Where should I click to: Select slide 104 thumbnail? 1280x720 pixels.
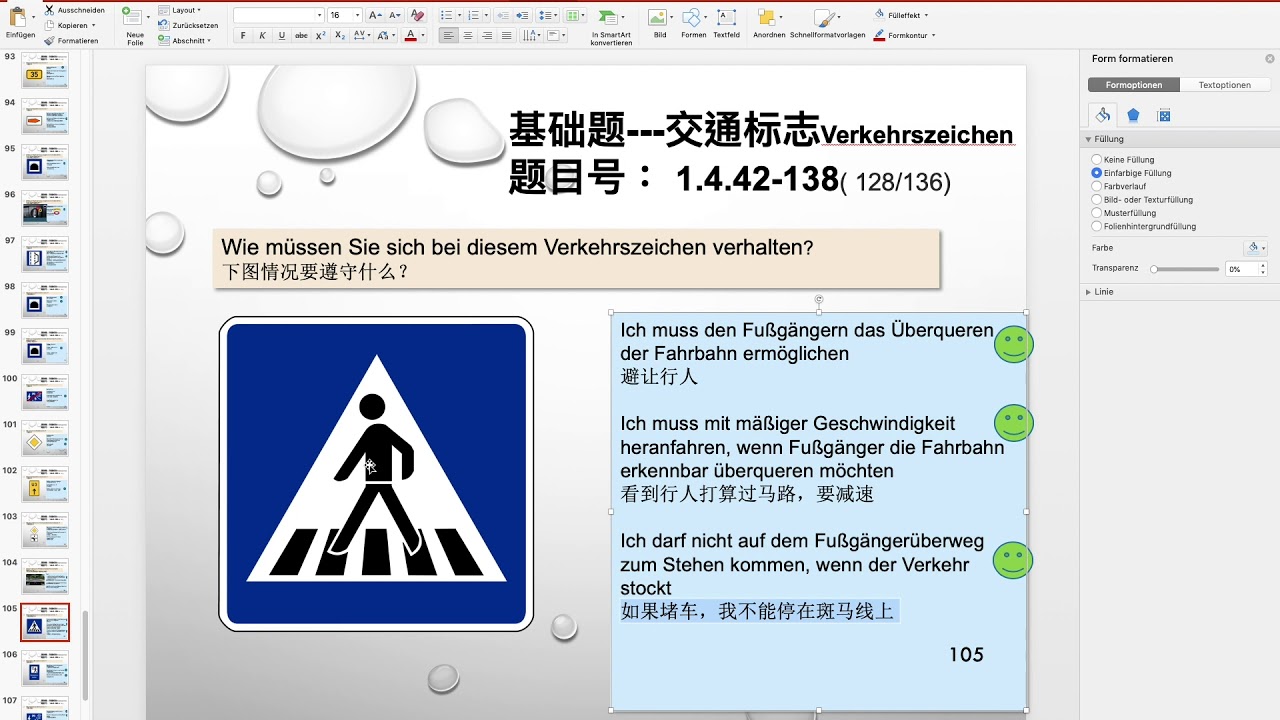[x=45, y=576]
